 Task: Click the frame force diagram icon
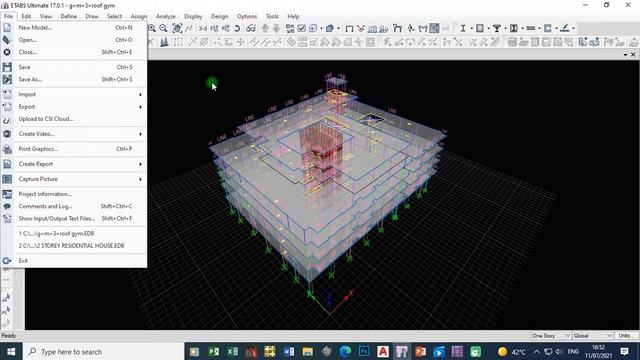pyautogui.click(x=423, y=28)
